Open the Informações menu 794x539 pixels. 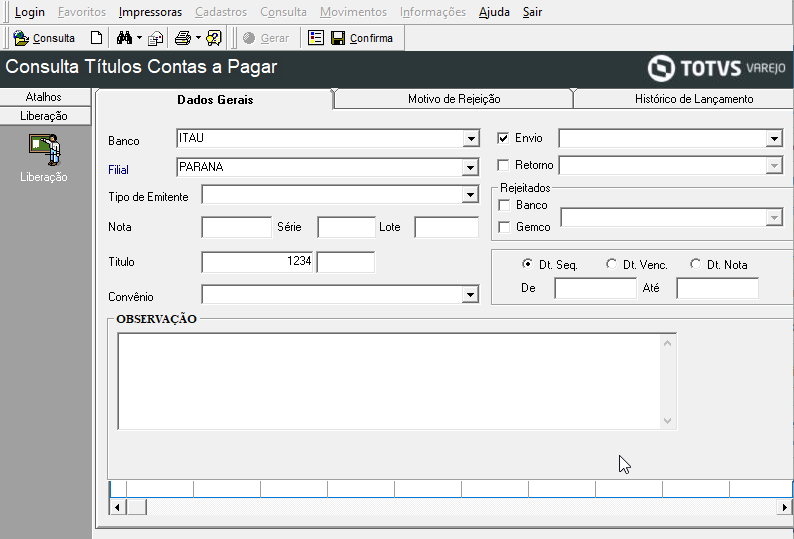tap(432, 12)
